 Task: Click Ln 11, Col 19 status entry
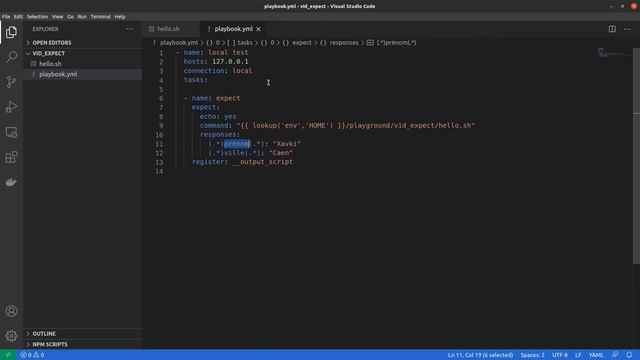(x=480, y=355)
